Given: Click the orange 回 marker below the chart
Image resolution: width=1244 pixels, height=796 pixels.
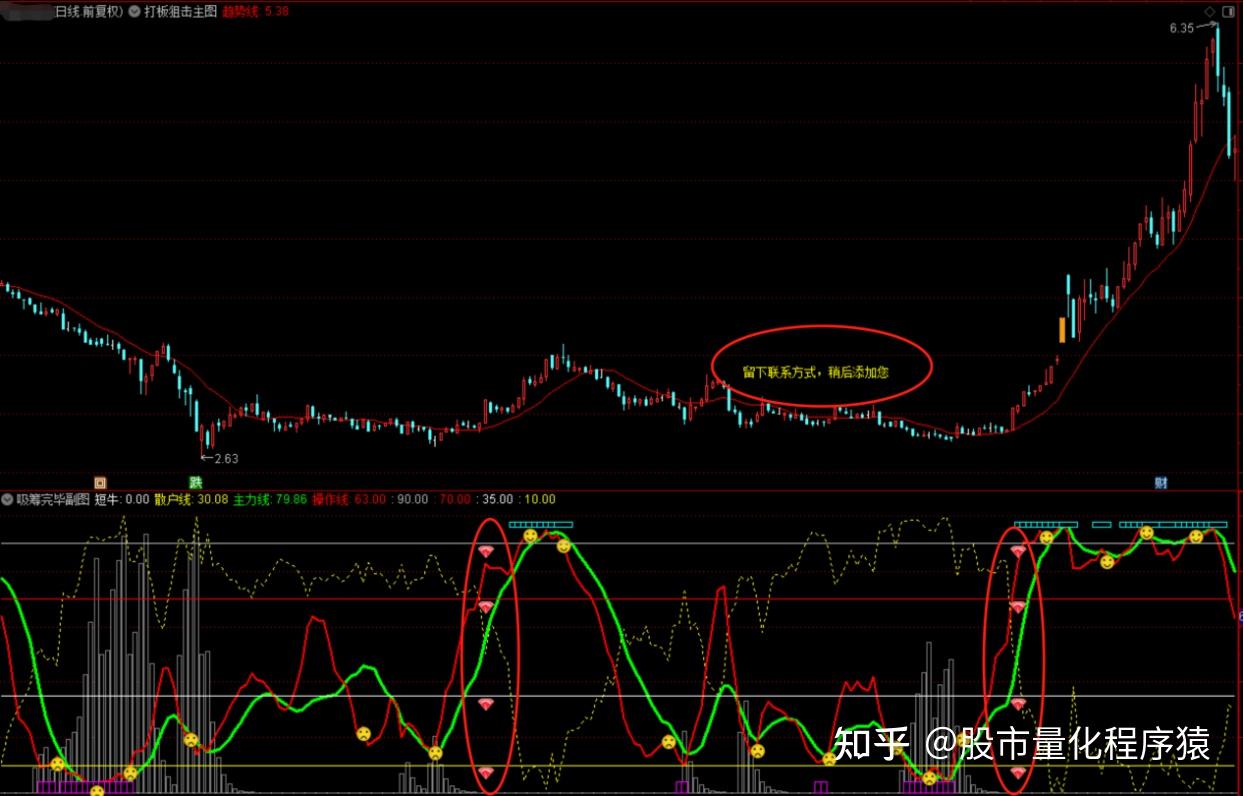Looking at the screenshot, I should click(x=99, y=483).
